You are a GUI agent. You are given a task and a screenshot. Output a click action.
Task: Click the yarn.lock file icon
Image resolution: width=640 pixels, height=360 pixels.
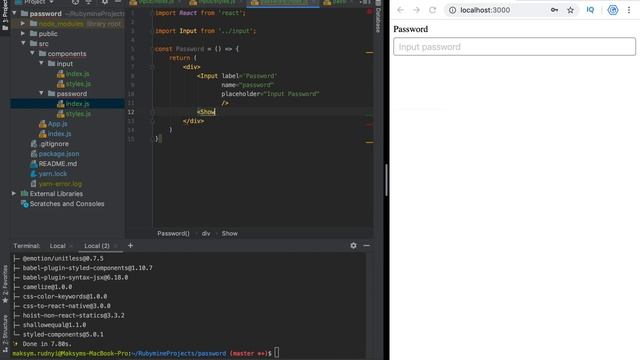(x=33, y=173)
